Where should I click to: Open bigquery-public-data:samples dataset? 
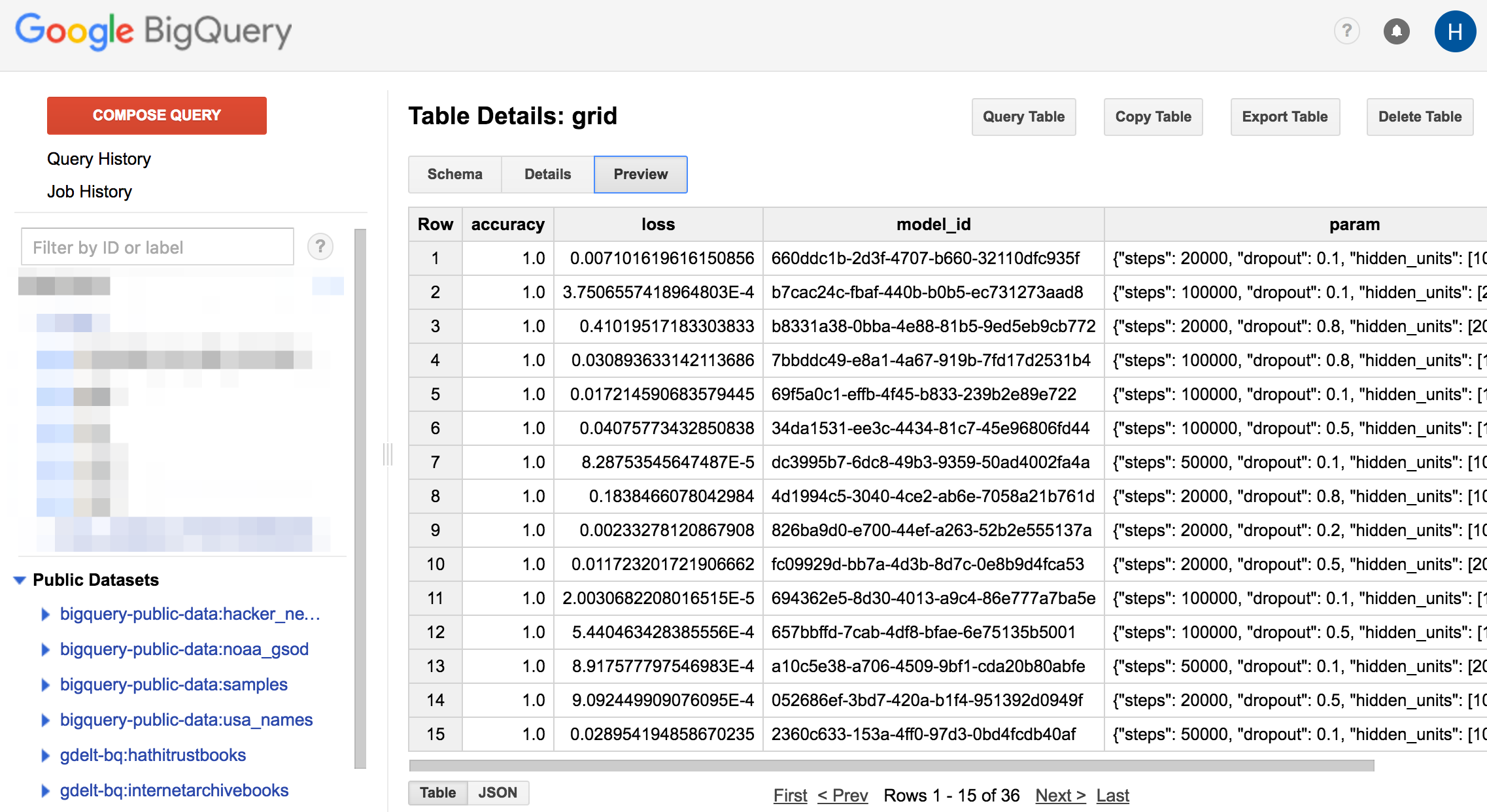(x=174, y=685)
